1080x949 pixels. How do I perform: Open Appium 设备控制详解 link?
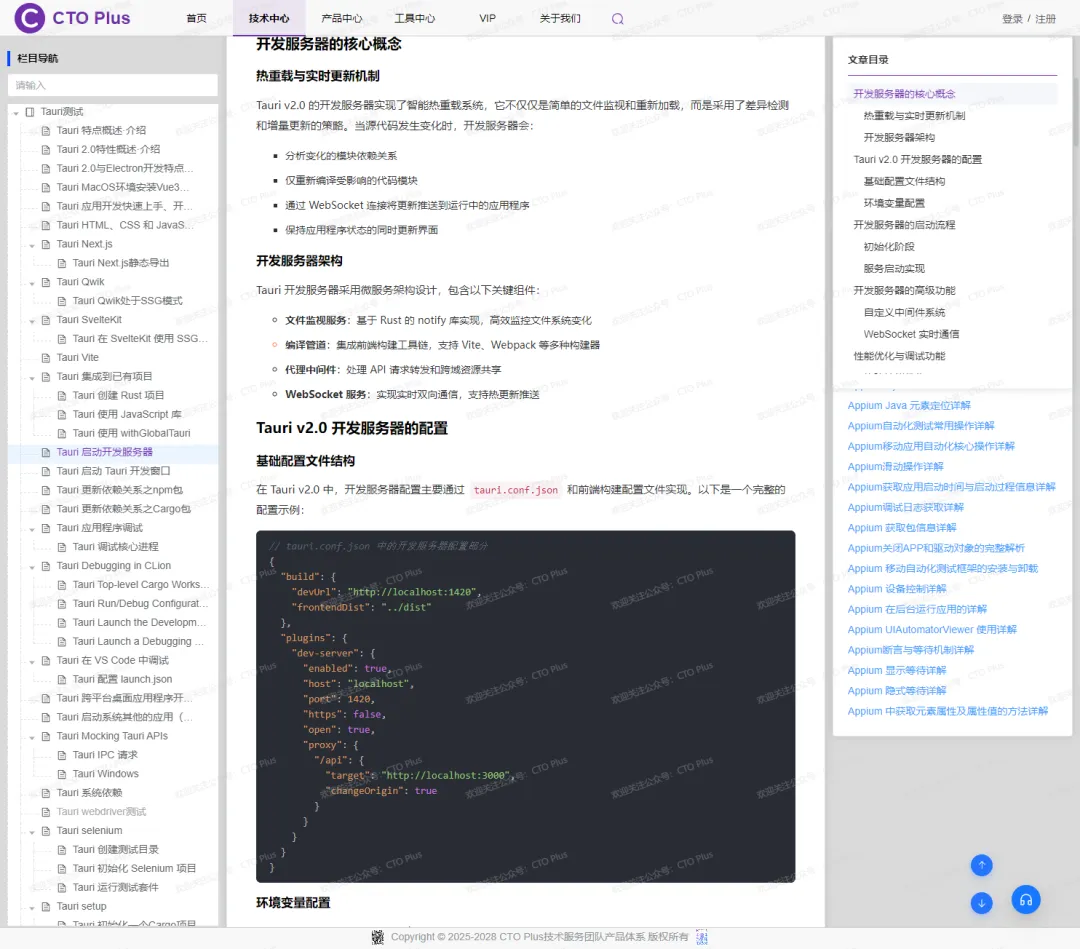(897, 589)
